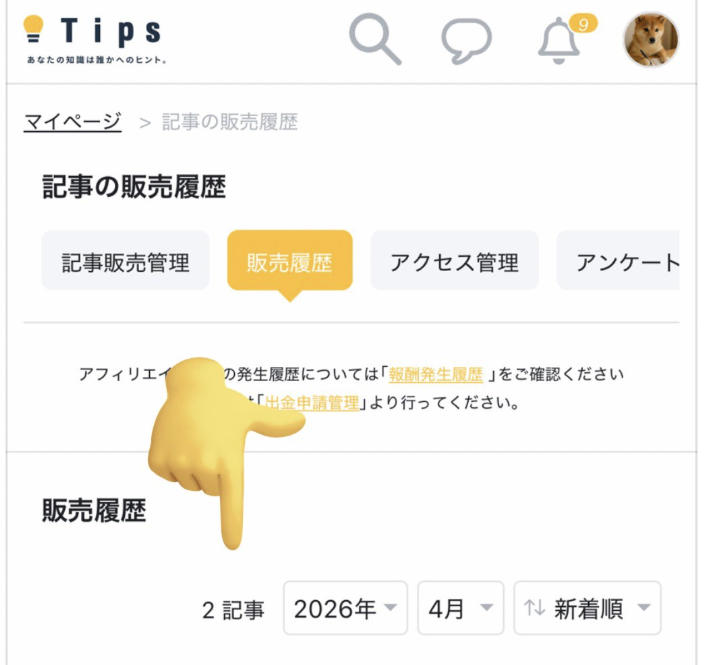
Task: Open the アクセス管理 tab
Action: click(x=455, y=260)
